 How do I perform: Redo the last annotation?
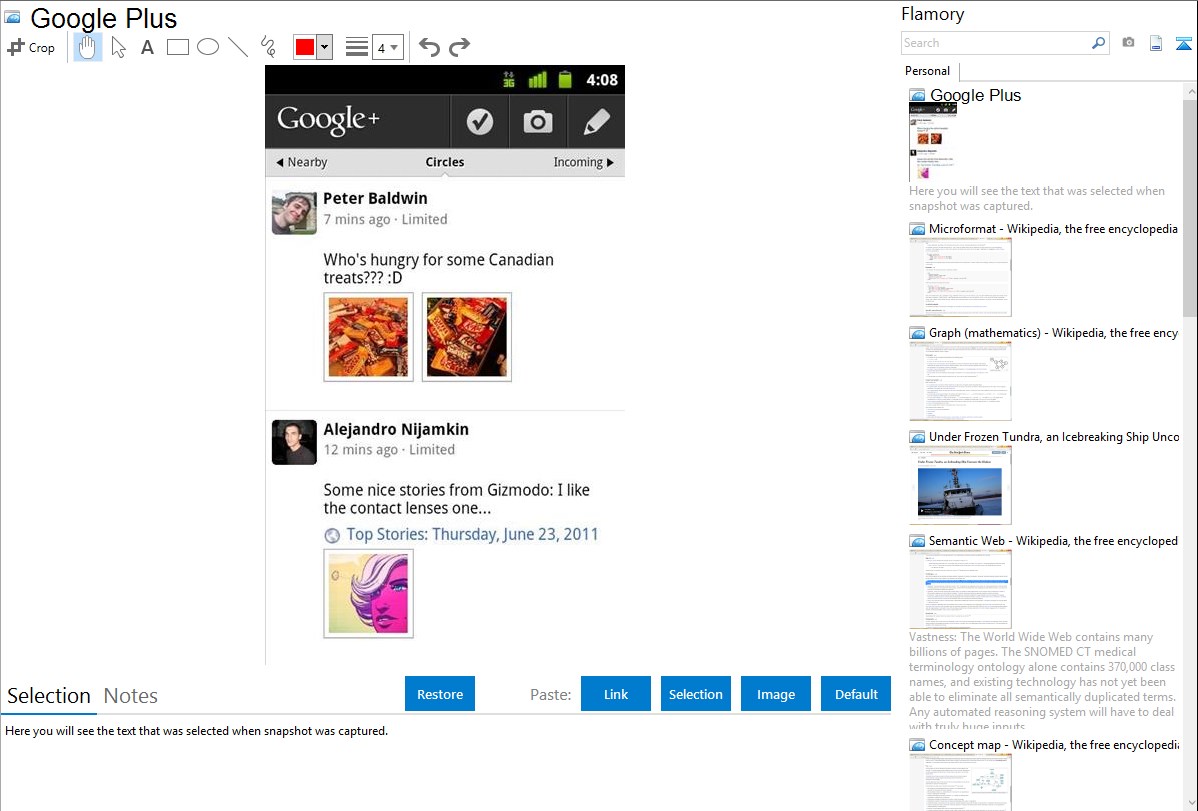tap(459, 47)
